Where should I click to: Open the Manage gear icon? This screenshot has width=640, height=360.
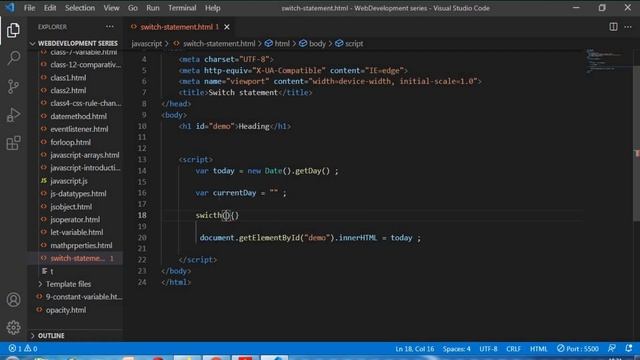tap(13, 327)
